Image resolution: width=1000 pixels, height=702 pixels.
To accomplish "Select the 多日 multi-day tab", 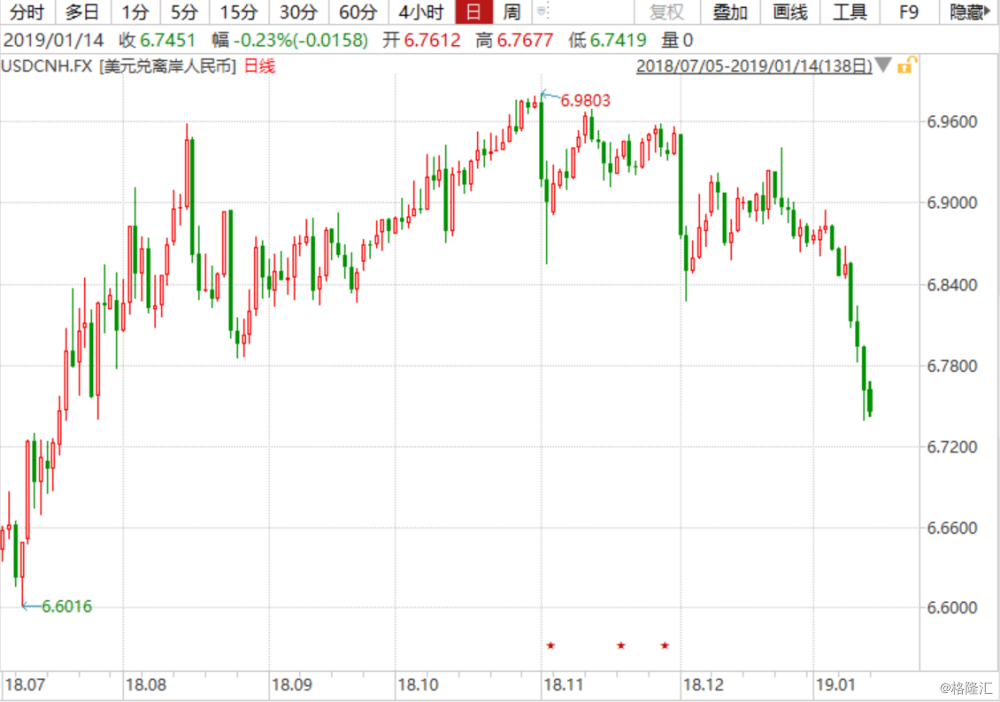I will point(83,13).
